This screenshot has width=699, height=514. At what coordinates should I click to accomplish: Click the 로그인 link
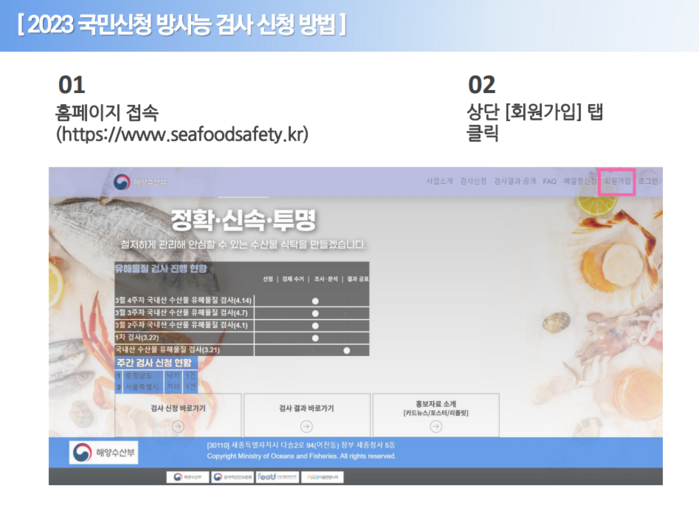pos(648,181)
